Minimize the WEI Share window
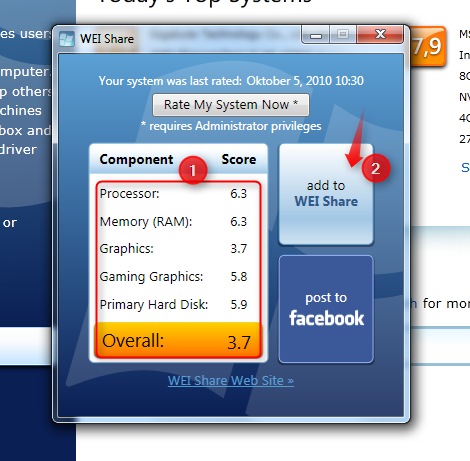 pos(316,35)
